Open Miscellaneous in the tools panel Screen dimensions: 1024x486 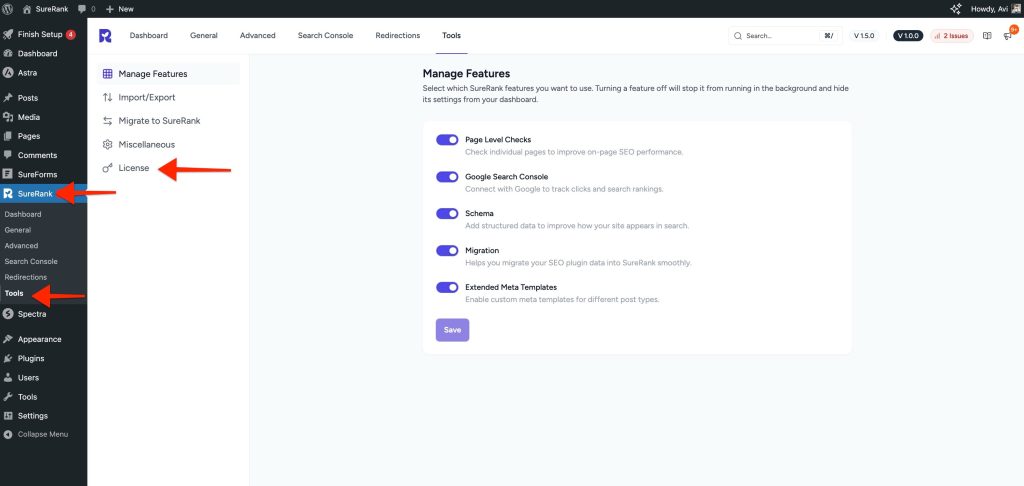pos(168,144)
